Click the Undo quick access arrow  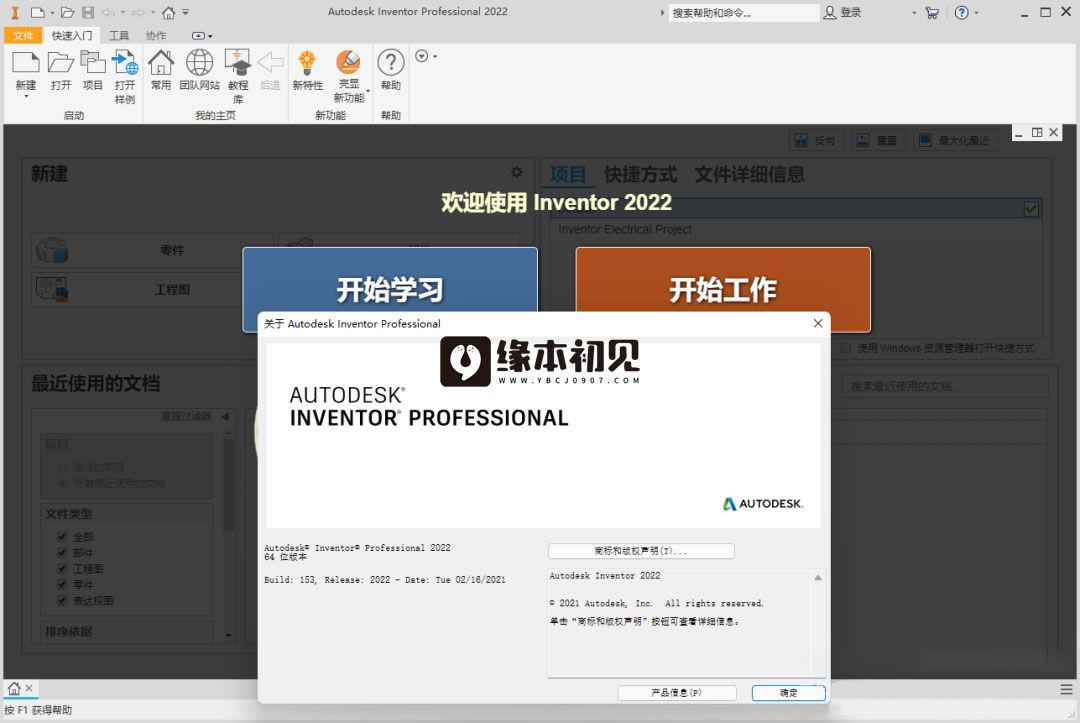(x=109, y=12)
